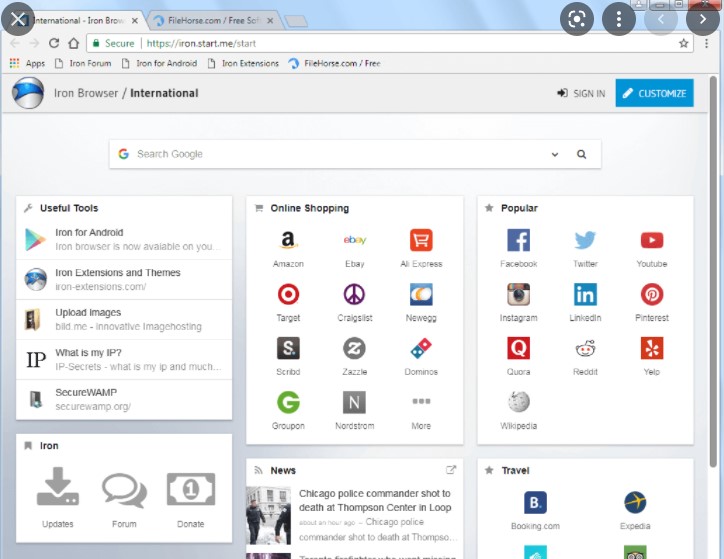
Task: Open the FileHorse.com bookmark
Action: [x=334, y=63]
